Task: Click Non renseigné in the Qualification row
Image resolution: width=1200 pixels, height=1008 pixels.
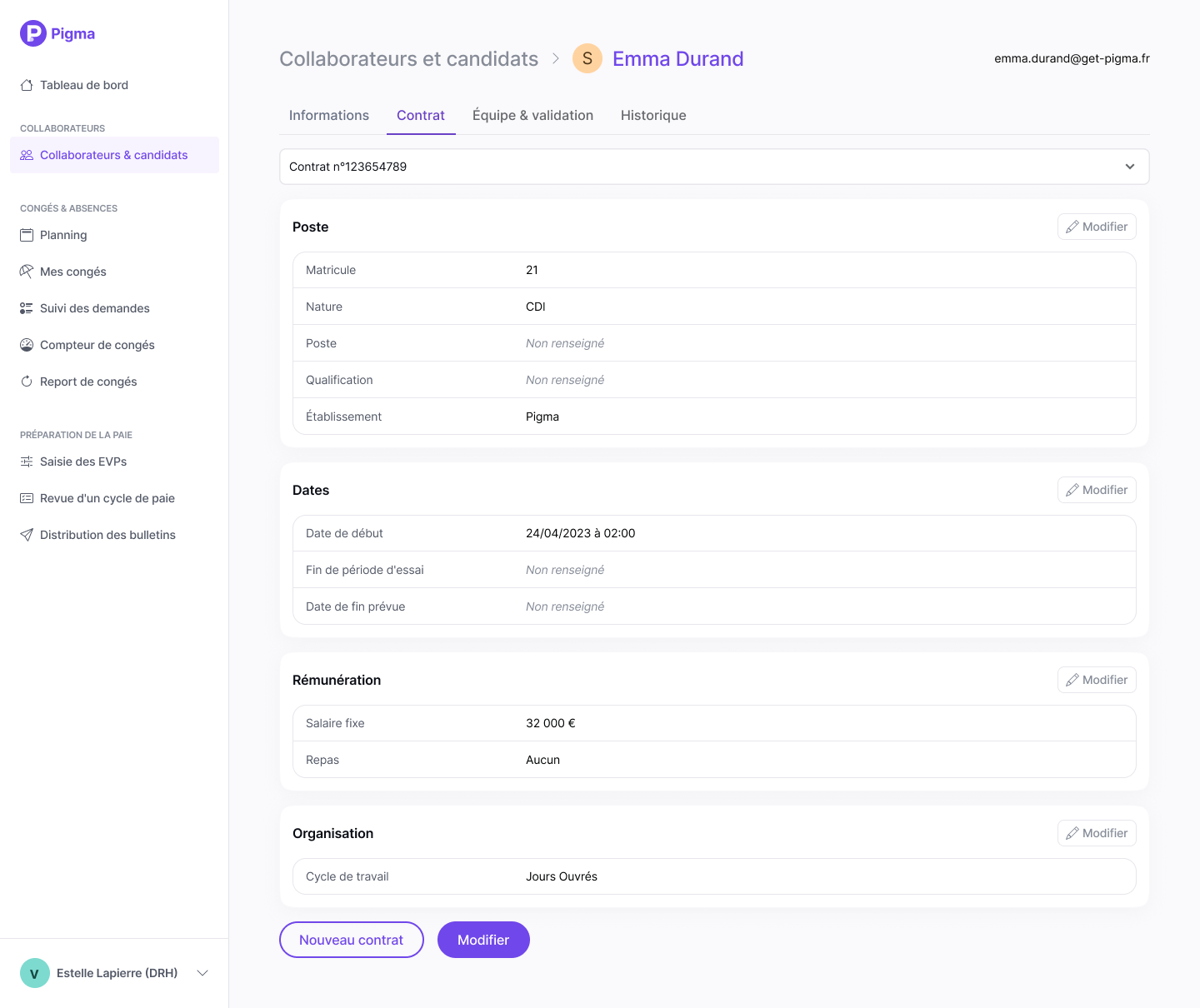Action: click(x=565, y=380)
